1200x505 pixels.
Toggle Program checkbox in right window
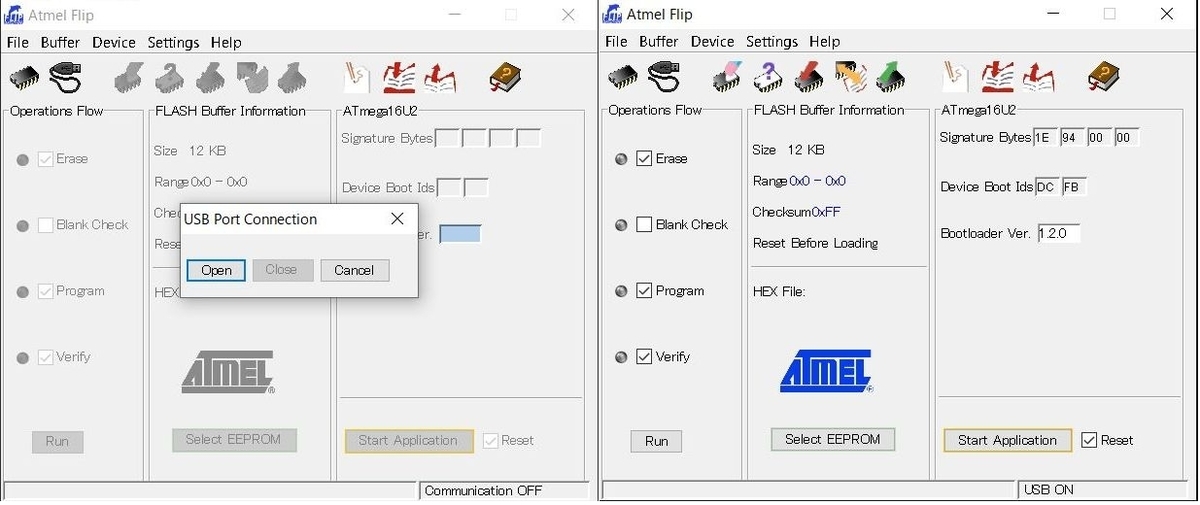[644, 291]
